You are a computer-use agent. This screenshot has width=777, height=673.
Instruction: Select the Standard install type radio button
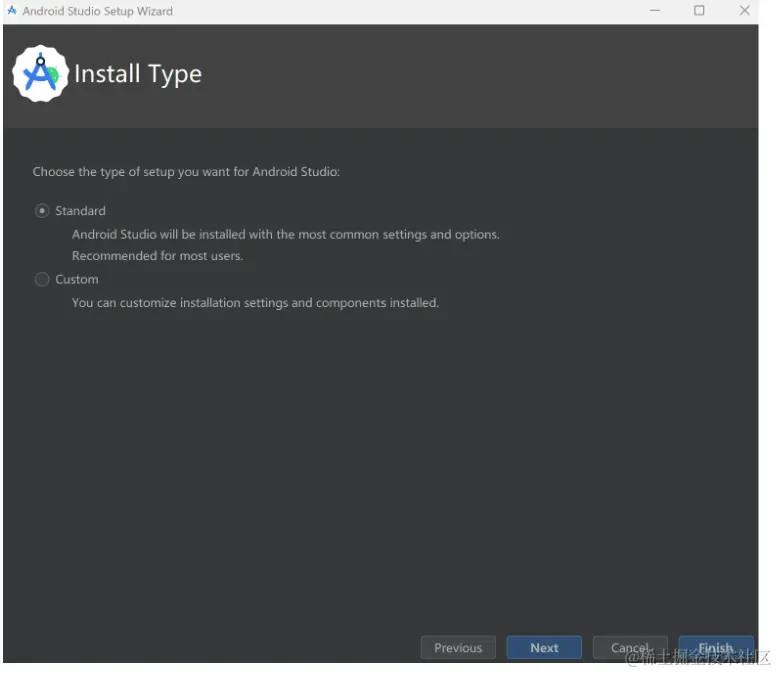pyautogui.click(x=42, y=211)
